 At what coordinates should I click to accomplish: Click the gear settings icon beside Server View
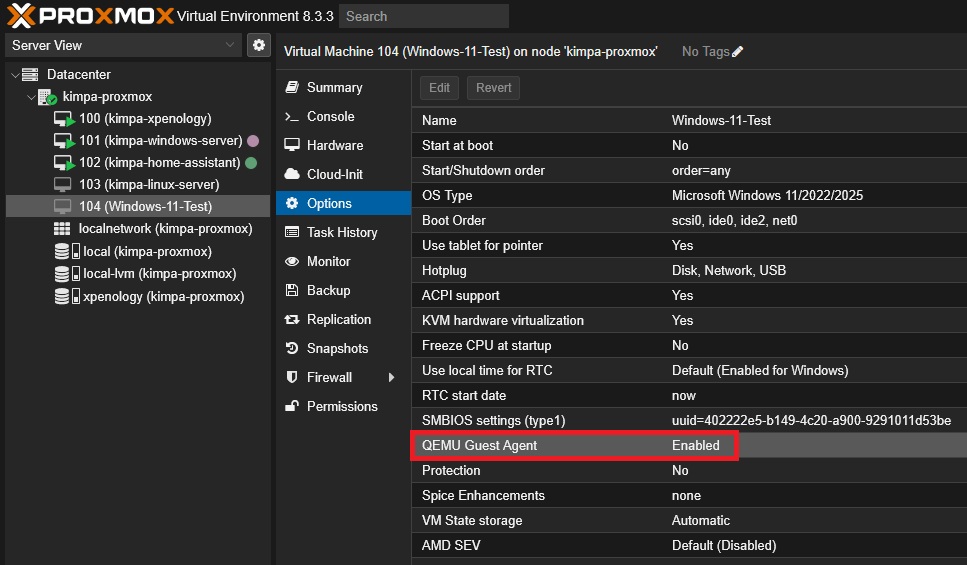pos(259,45)
